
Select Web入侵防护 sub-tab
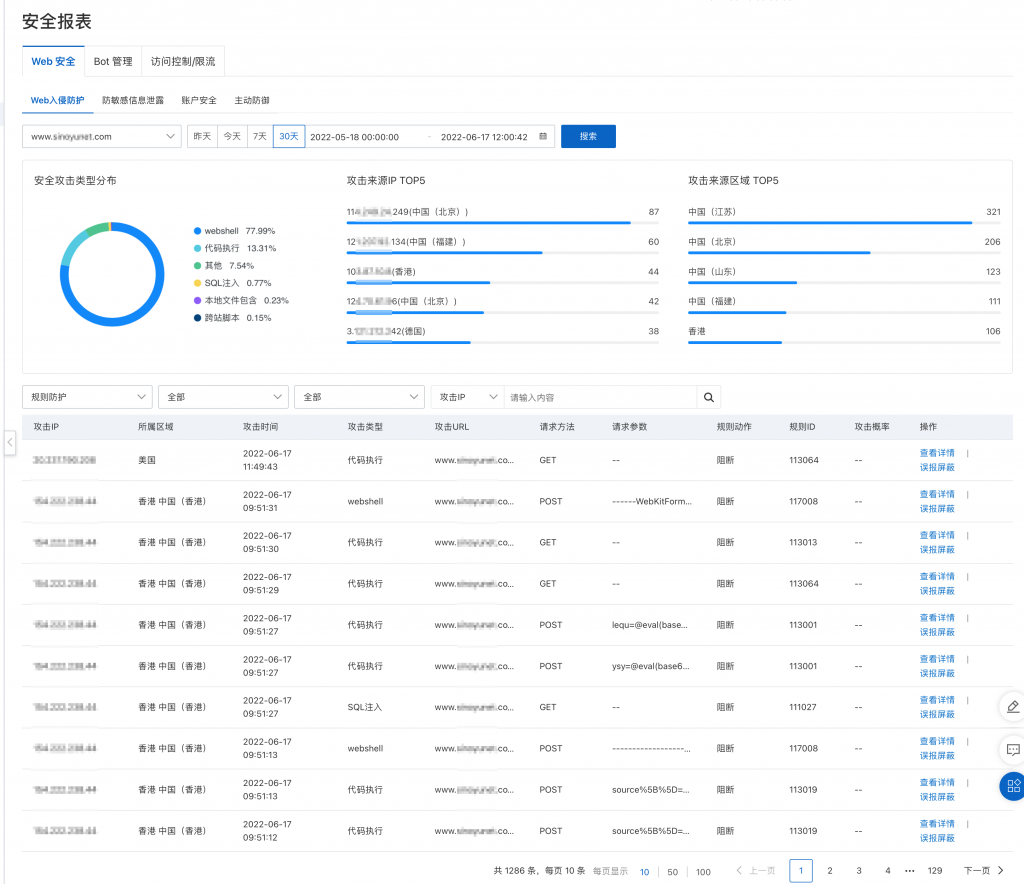[57, 100]
